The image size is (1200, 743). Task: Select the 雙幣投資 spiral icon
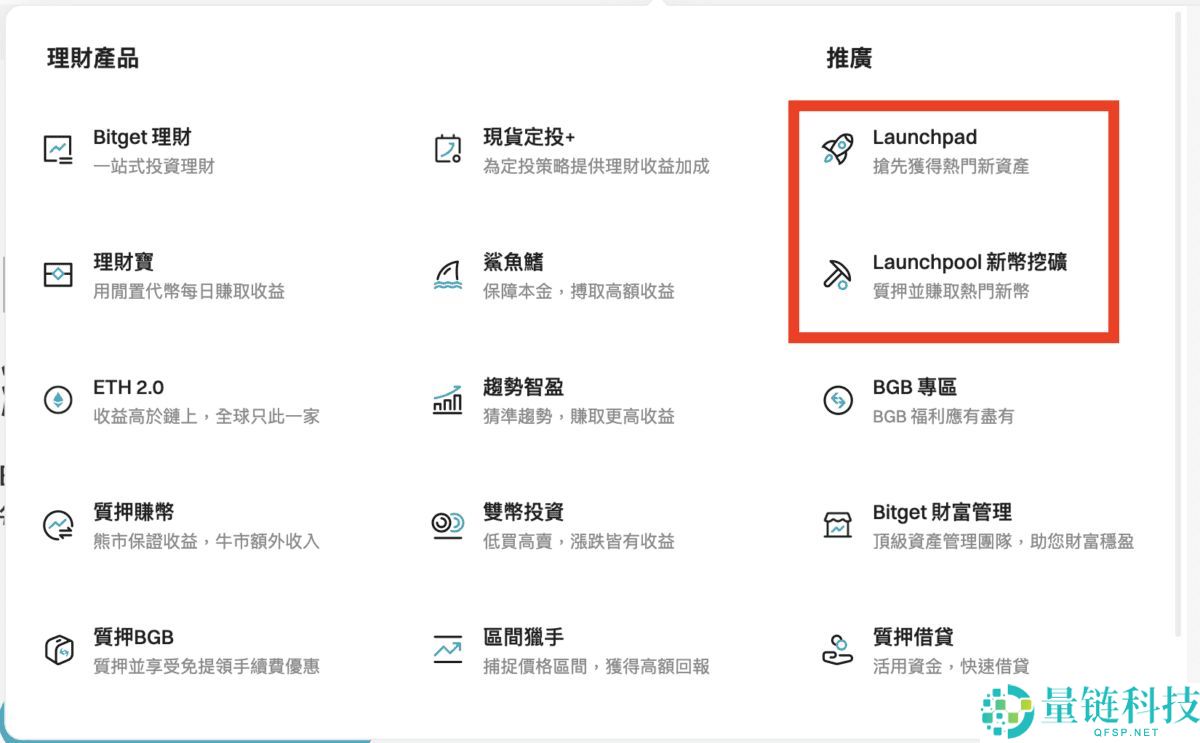point(446,522)
